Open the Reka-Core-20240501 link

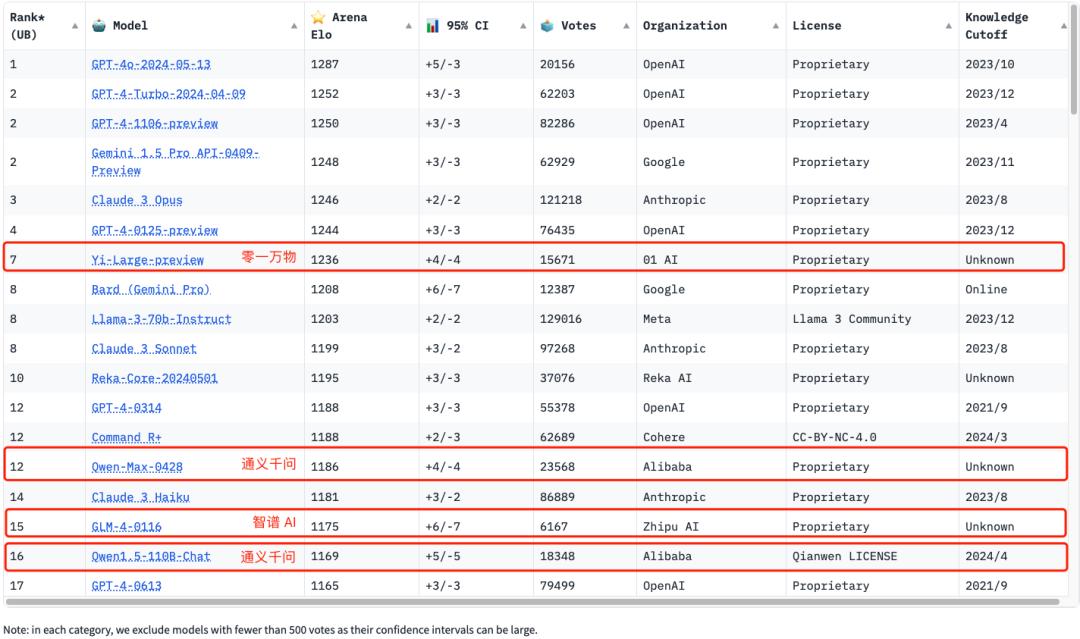(x=154, y=378)
